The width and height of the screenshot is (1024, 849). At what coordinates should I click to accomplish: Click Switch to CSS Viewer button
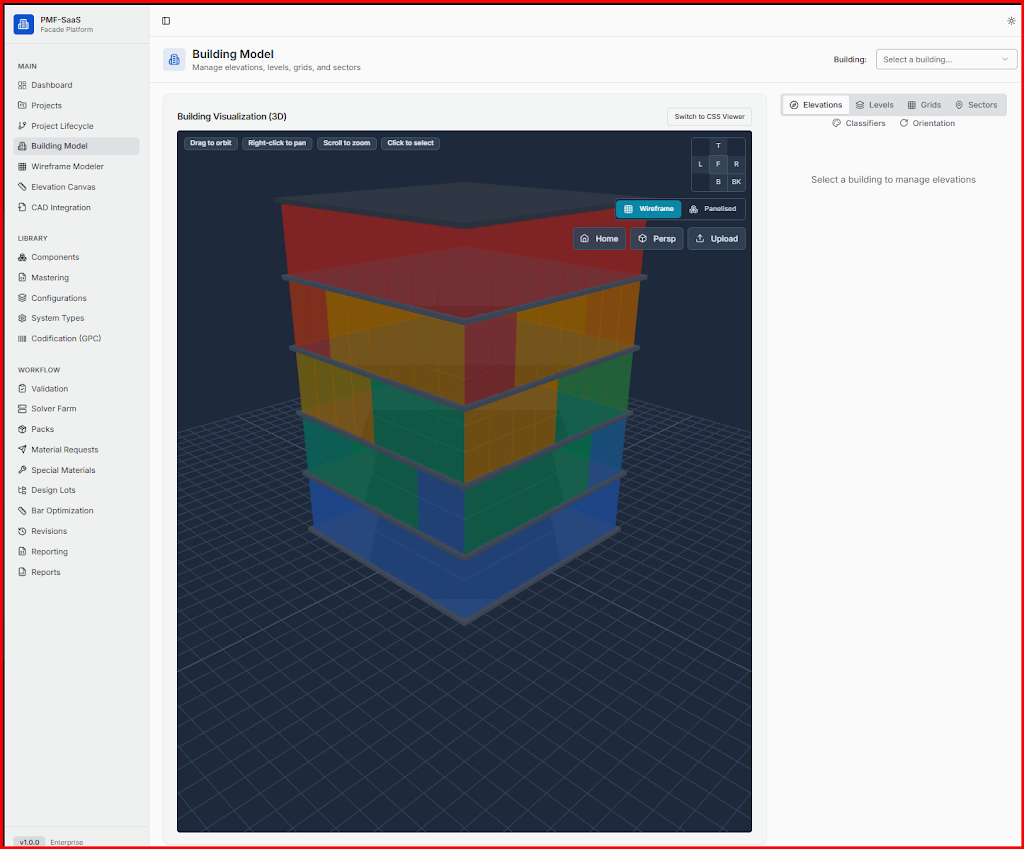coord(709,117)
